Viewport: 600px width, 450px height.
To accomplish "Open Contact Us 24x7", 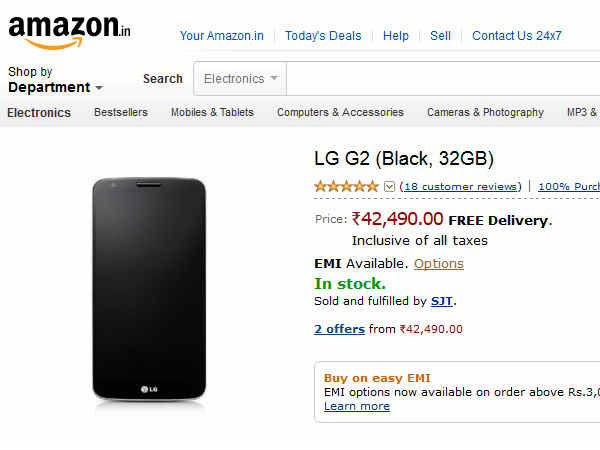I will pyautogui.click(x=517, y=36).
